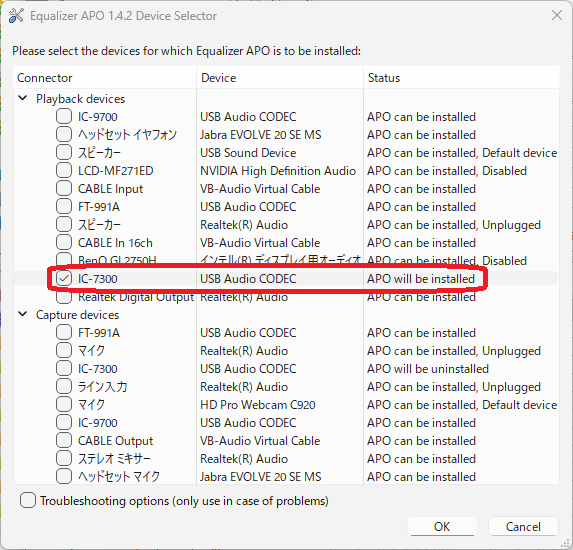Click 'APO will be uninstalled' status text
This screenshot has width=573, height=550.
(x=428, y=369)
